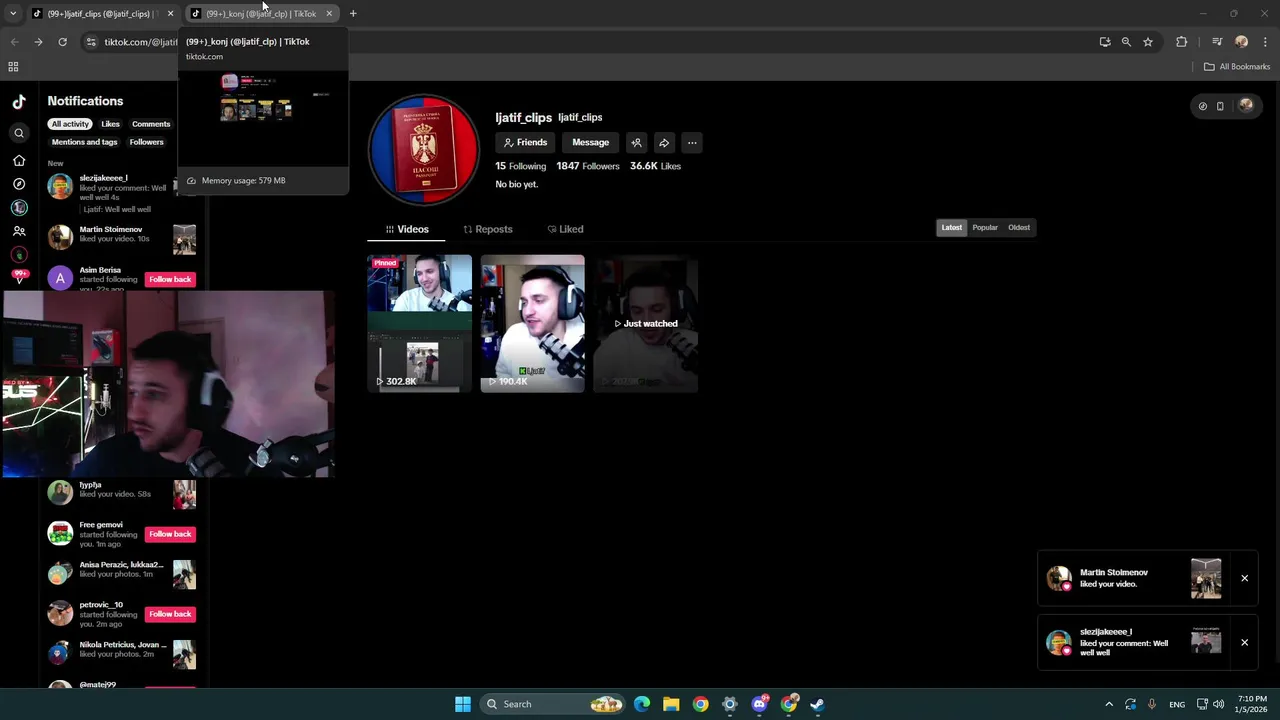Open slezijakeeee_l notification in the list
The image size is (1280, 720).
tap(122, 193)
